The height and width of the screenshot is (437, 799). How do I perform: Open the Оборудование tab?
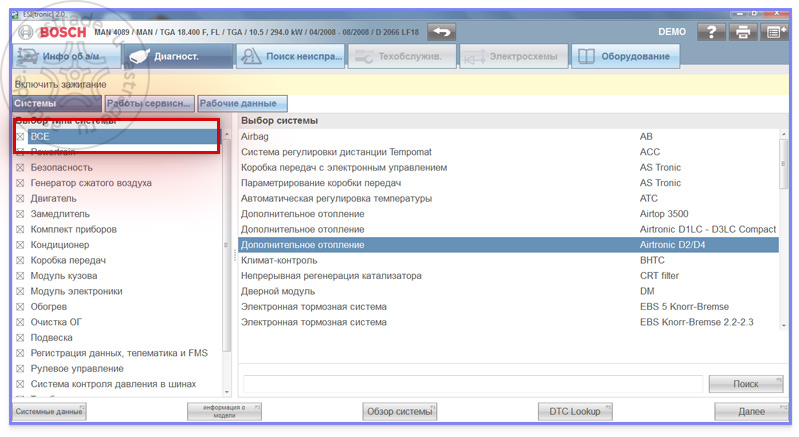coord(626,57)
